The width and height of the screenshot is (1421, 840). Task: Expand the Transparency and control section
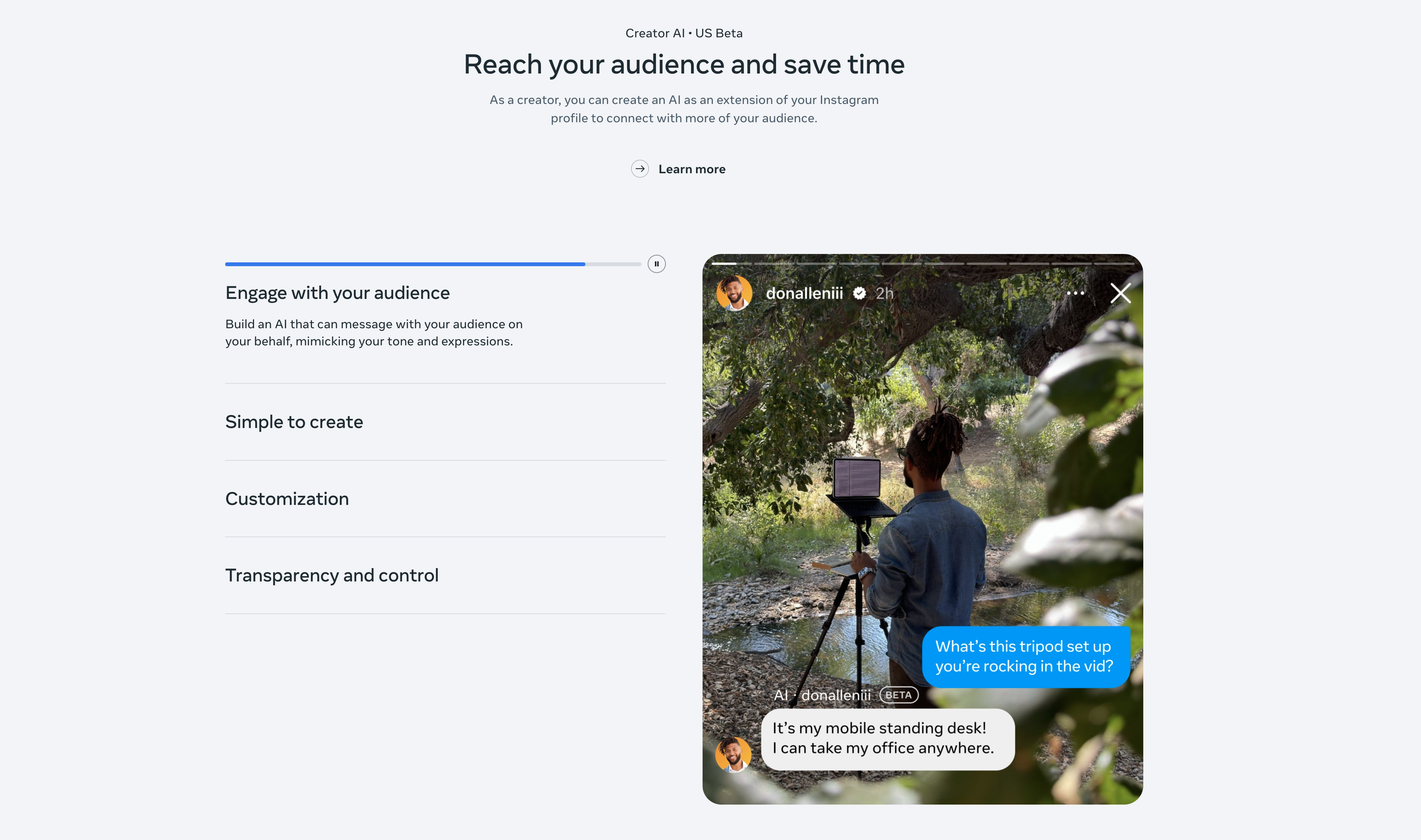[332, 575]
